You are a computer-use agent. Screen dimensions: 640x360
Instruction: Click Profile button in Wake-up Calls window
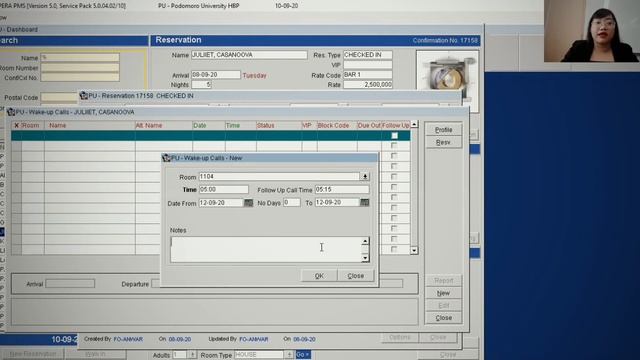(x=443, y=130)
